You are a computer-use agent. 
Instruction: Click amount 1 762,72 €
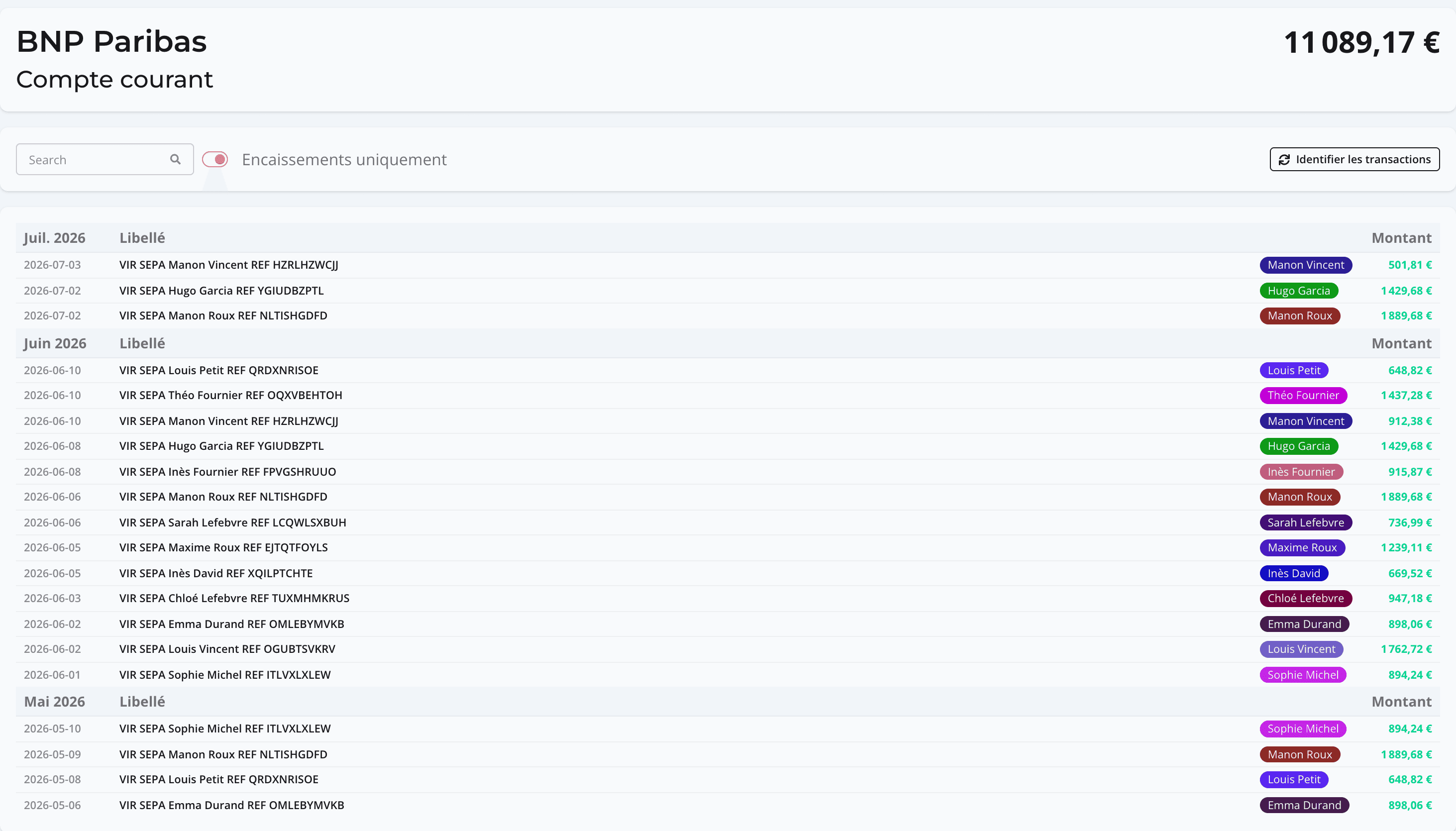1406,649
